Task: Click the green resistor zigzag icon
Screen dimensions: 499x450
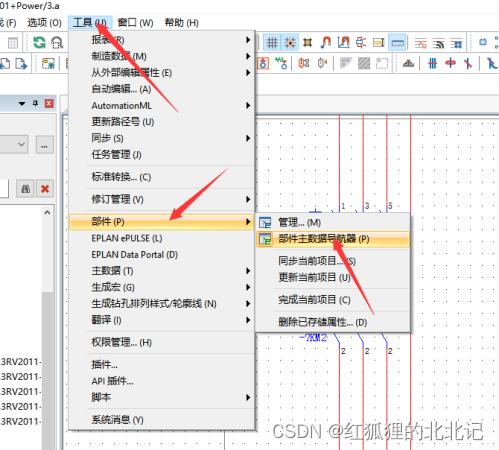Action: click(x=281, y=63)
